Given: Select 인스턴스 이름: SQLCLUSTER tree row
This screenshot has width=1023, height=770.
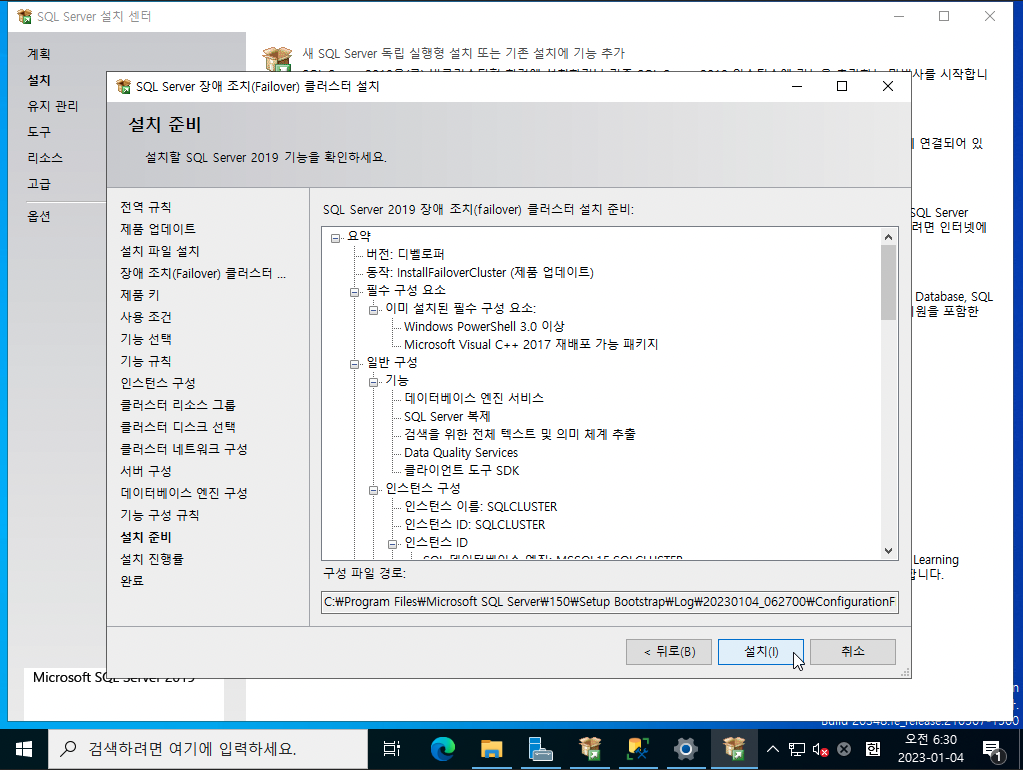Looking at the screenshot, I should pos(480,506).
